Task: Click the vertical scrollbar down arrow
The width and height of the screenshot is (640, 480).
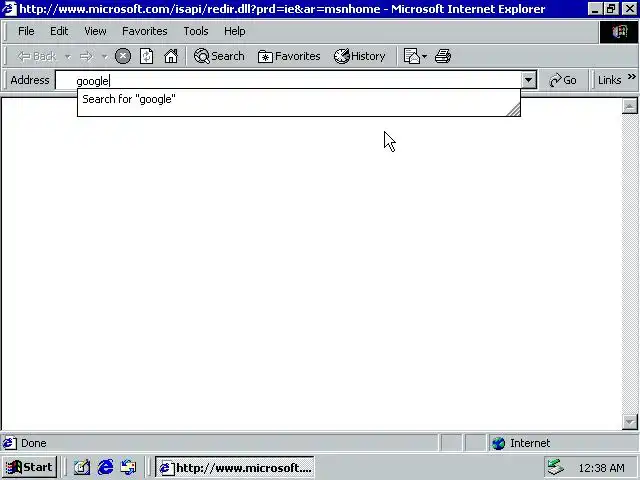Action: [629, 422]
